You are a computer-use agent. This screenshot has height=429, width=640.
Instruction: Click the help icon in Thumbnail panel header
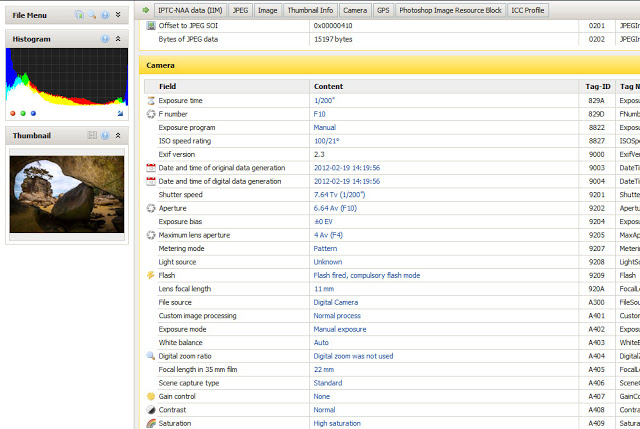coord(105,135)
